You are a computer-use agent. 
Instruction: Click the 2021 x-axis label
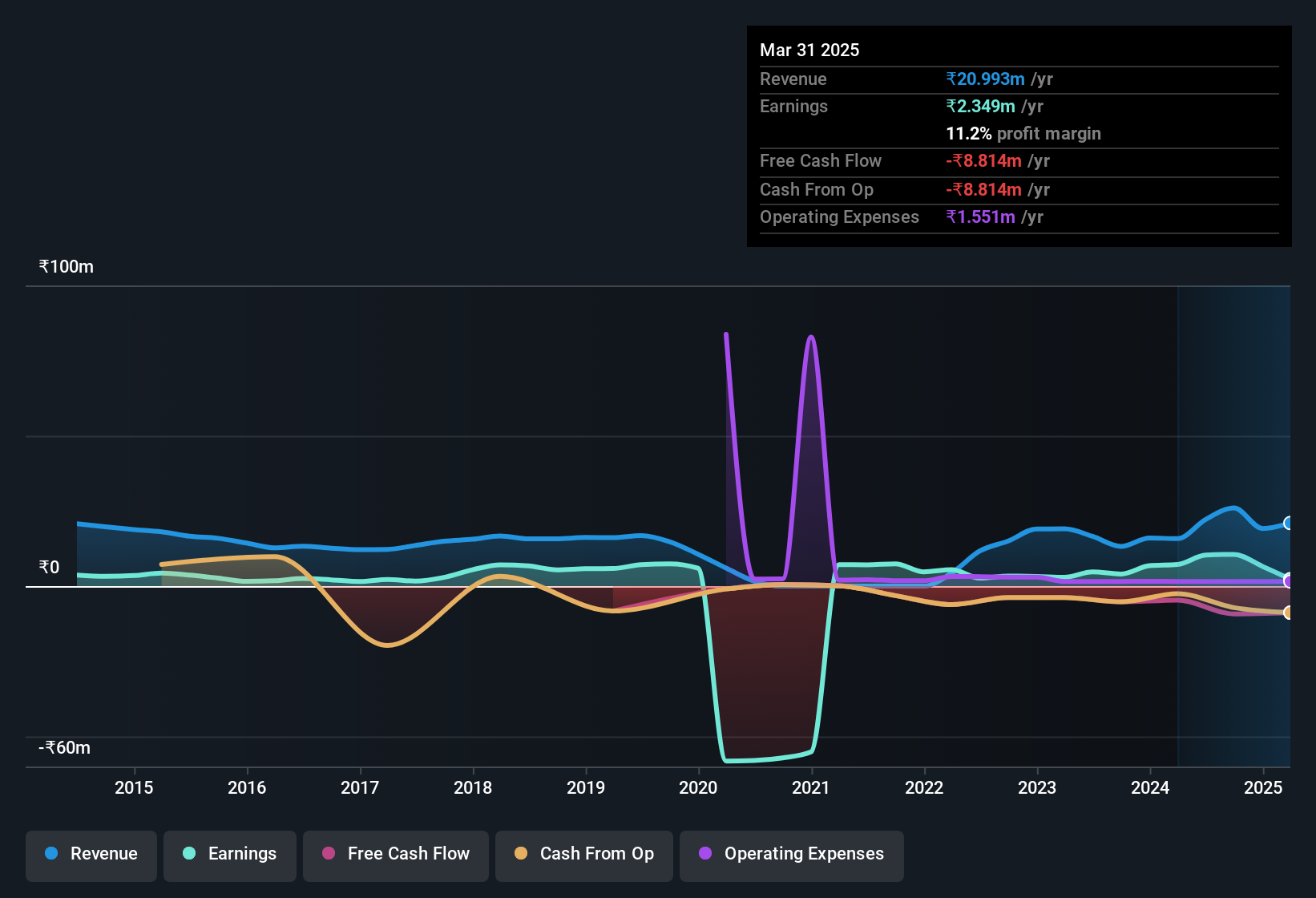811,788
